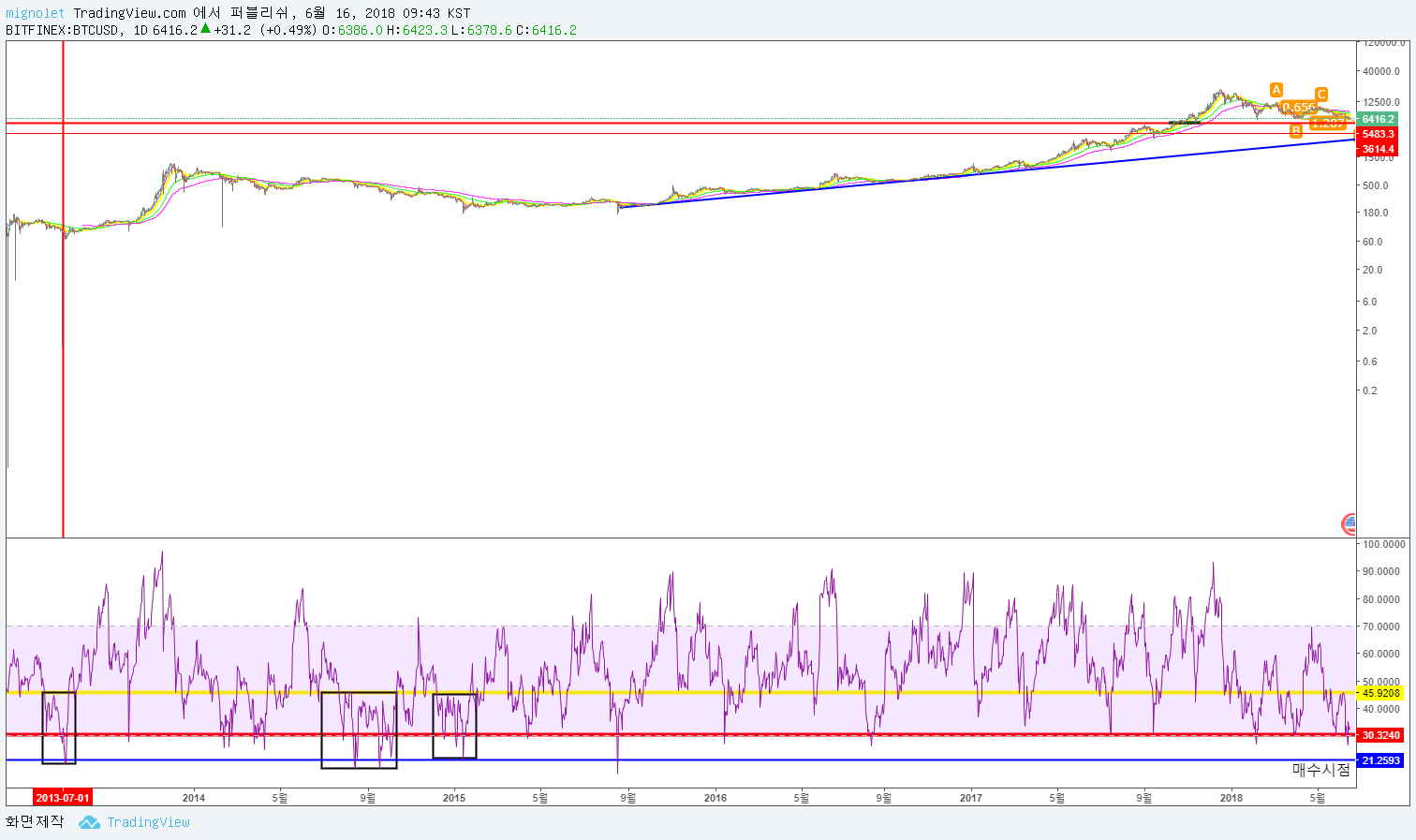Select the orange wave label A

(x=1276, y=90)
